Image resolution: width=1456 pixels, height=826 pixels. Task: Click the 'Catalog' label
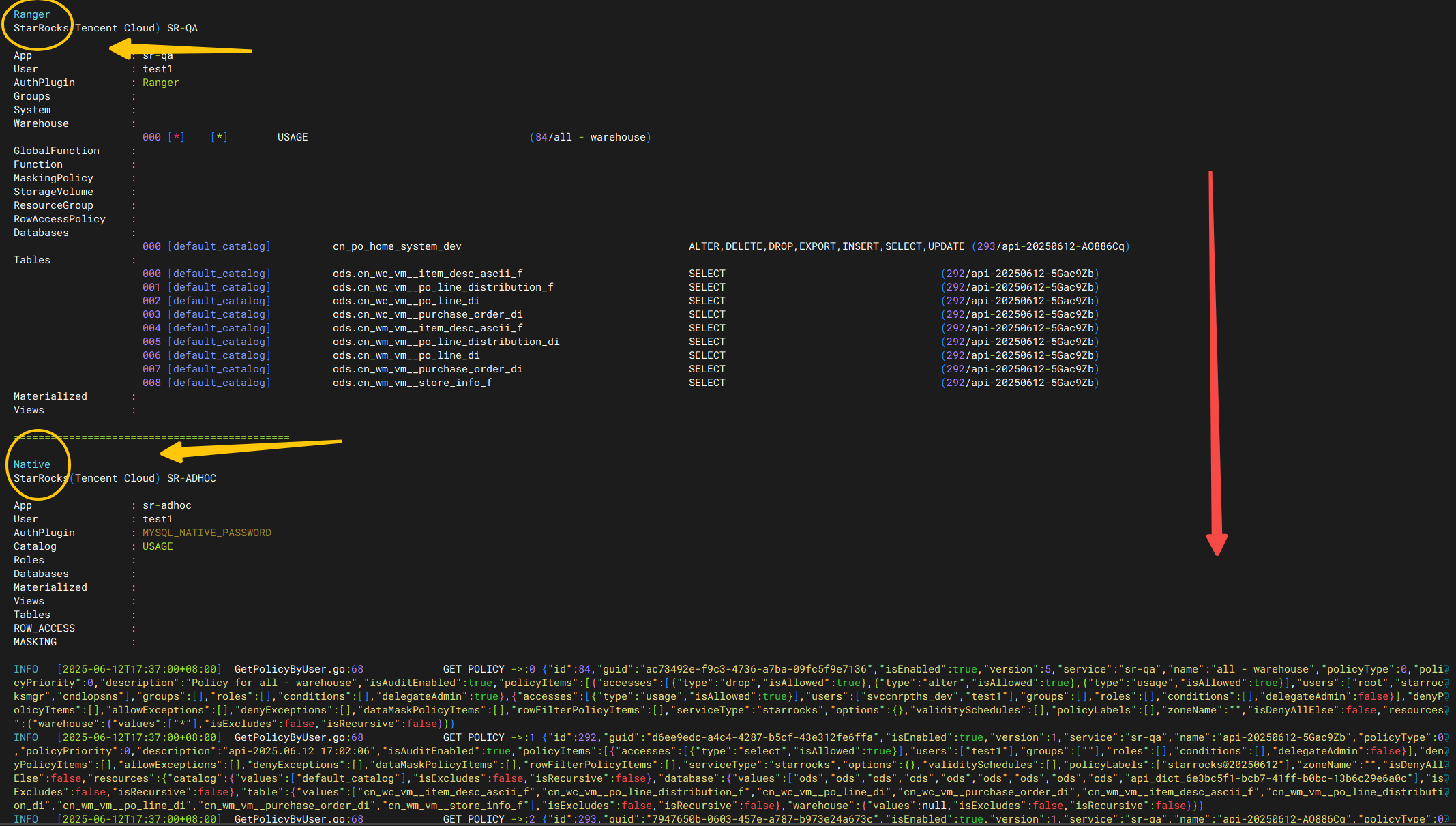point(35,546)
